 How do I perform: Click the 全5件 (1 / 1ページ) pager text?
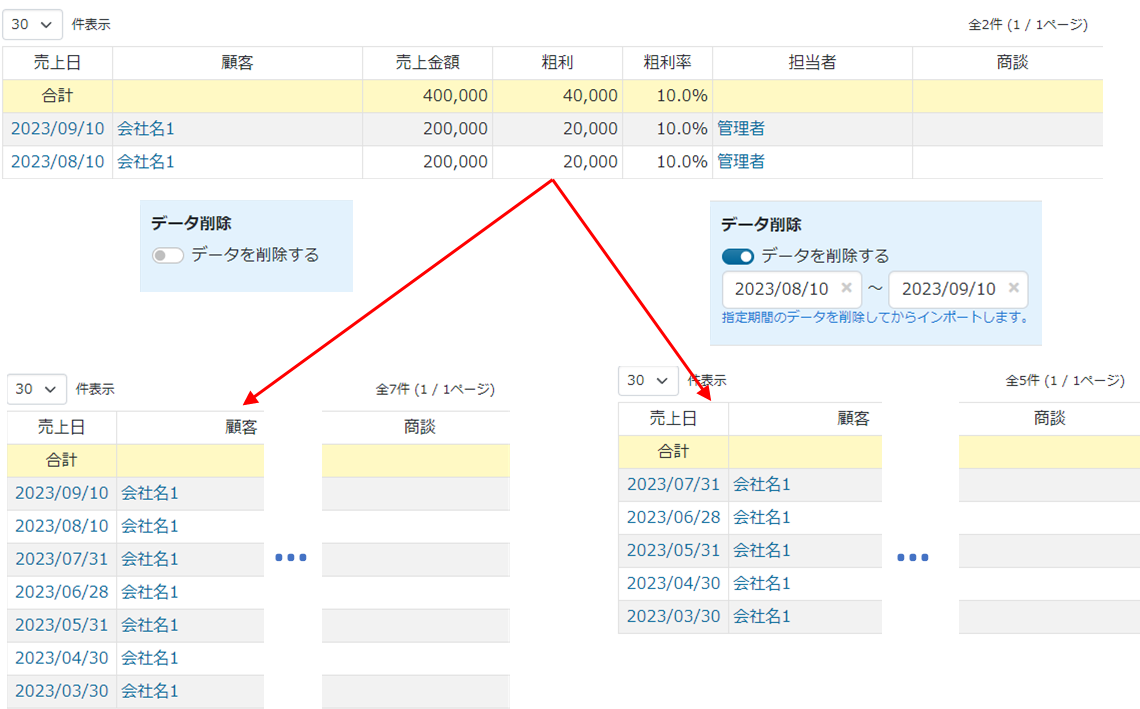click(1065, 380)
